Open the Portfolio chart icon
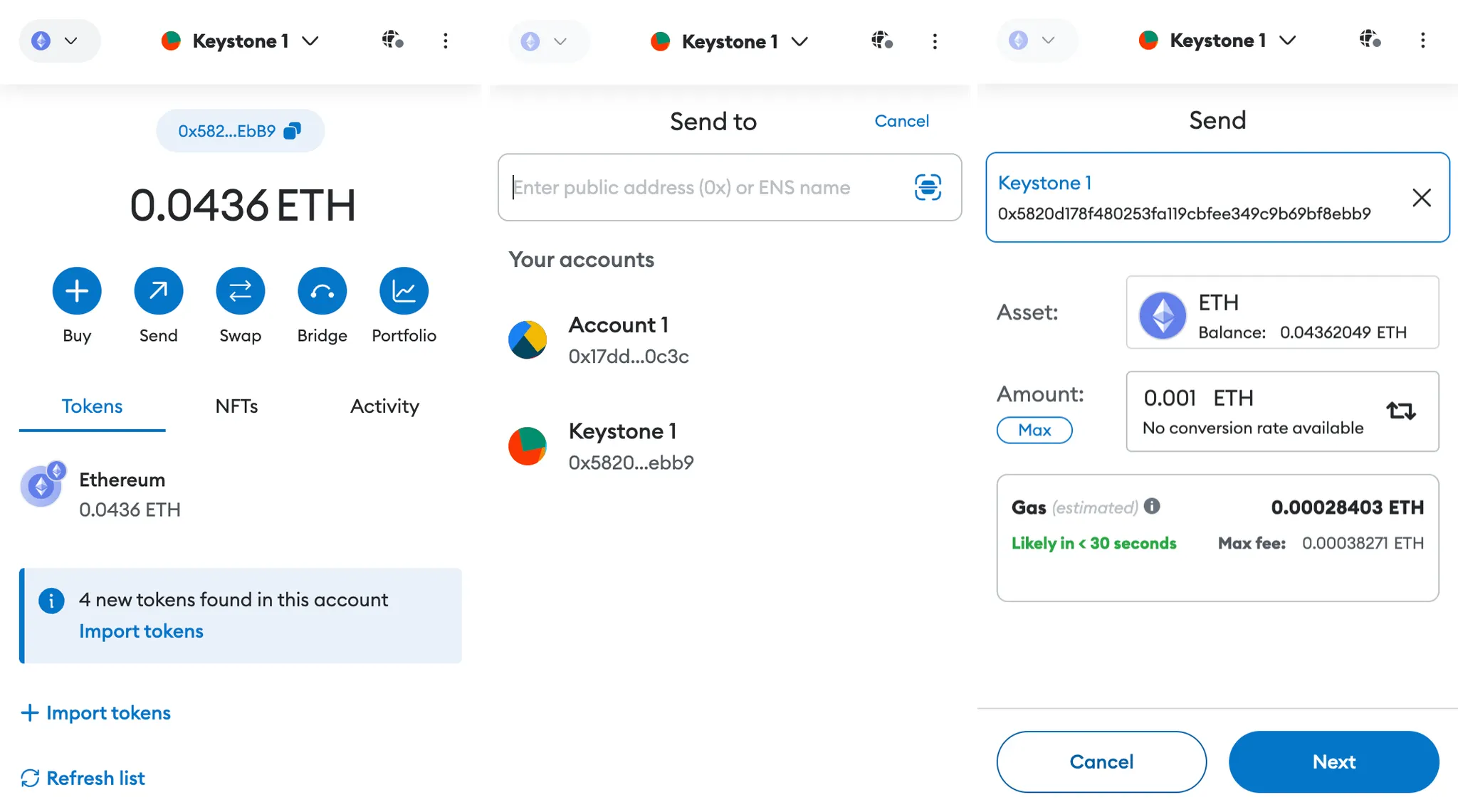This screenshot has height=812, width=1458. (x=404, y=291)
